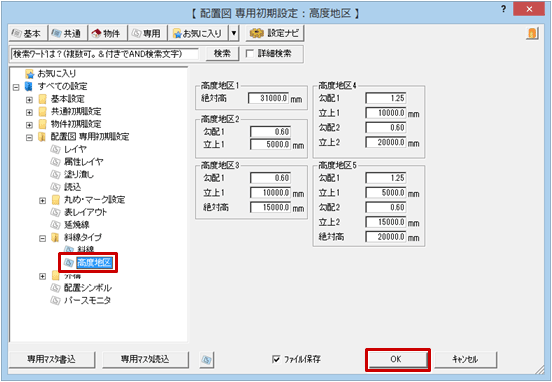Viewport: 552px width, 382px height.
Task: Edit 高度地区1 絶対高 value 31000.0
Action: (x=268, y=98)
